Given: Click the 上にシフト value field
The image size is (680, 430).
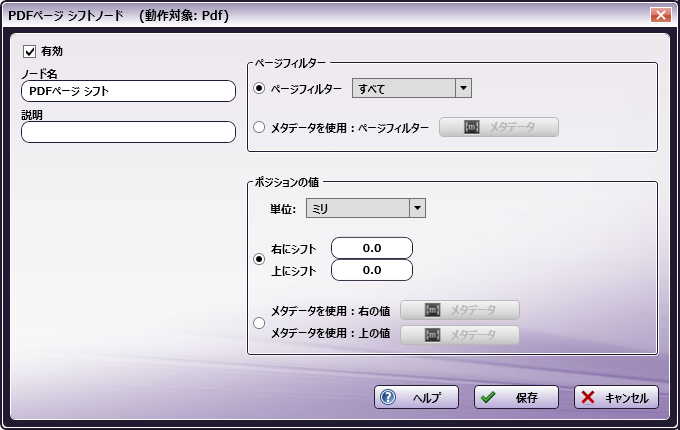Looking at the screenshot, I should pyautogui.click(x=372, y=270).
